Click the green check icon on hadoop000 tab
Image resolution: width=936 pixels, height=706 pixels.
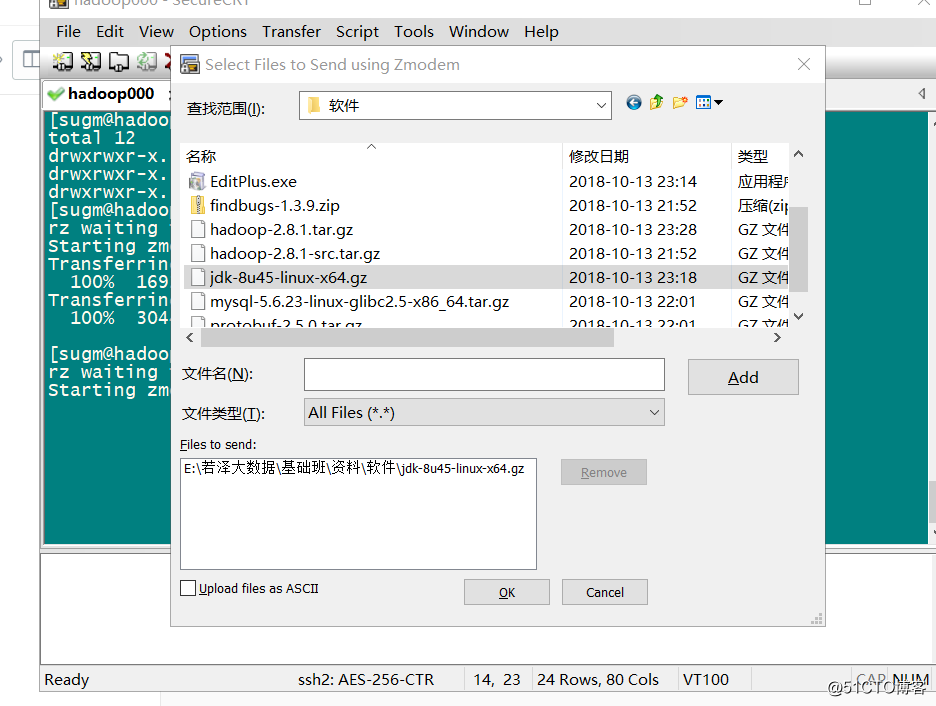click(x=56, y=94)
